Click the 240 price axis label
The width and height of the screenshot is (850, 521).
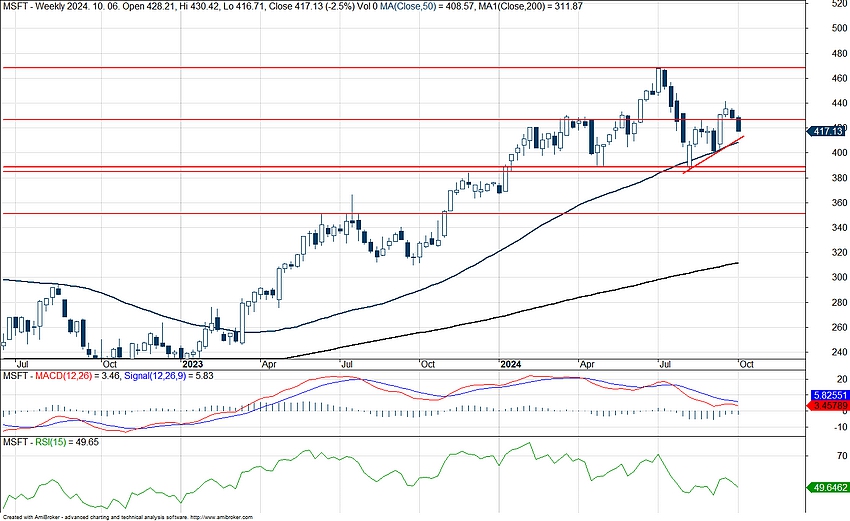click(839, 352)
